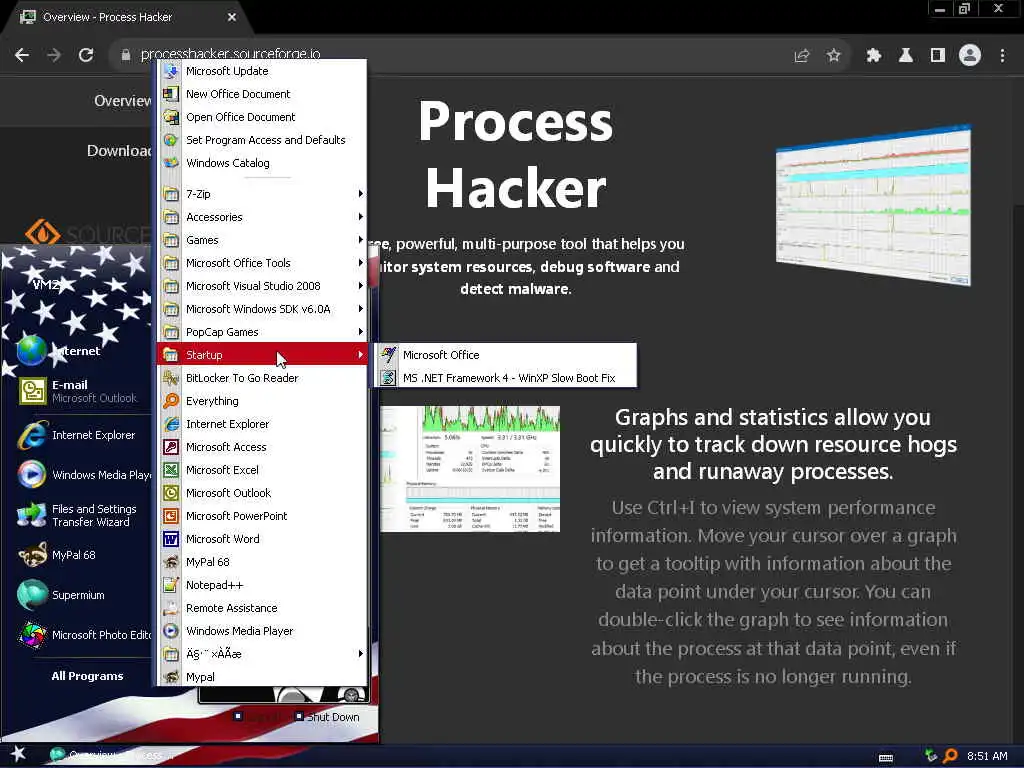Click the on-screen keyboard tray icon

pos(886,757)
